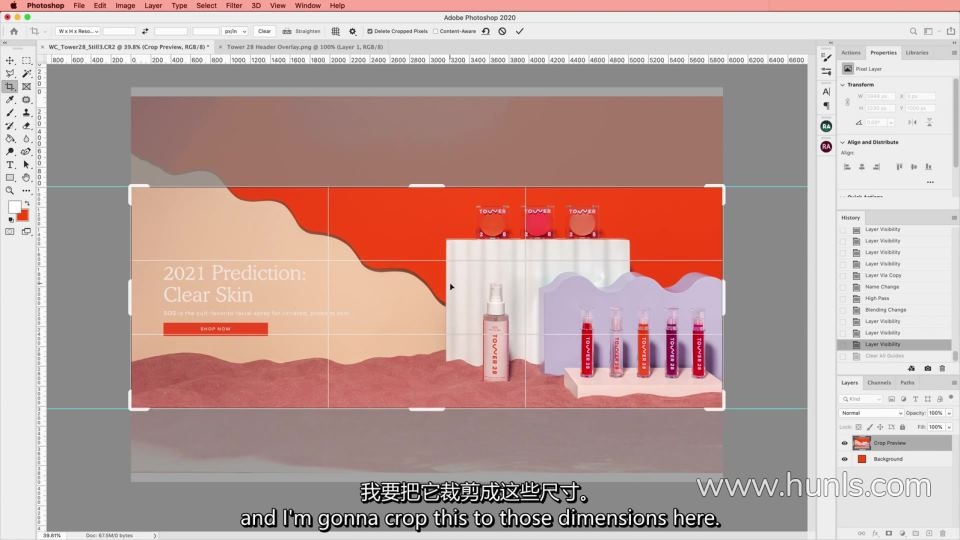Collapse the Align and Distribute section
Viewport: 960px width, 540px height.
pyautogui.click(x=842, y=142)
